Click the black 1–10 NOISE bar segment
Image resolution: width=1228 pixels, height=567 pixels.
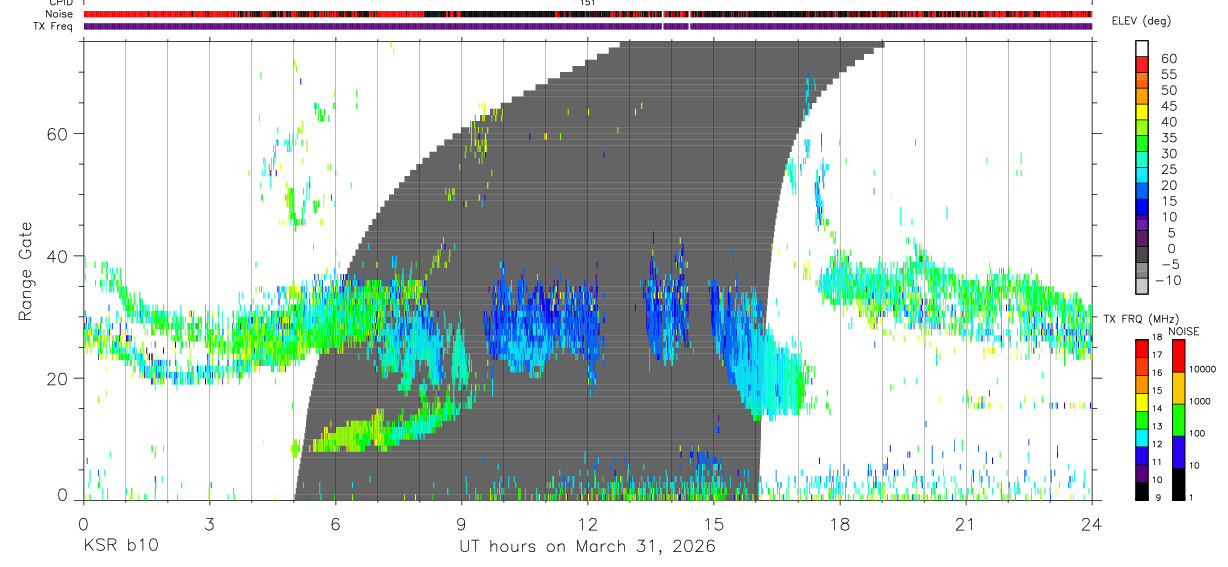[x=1178, y=483]
